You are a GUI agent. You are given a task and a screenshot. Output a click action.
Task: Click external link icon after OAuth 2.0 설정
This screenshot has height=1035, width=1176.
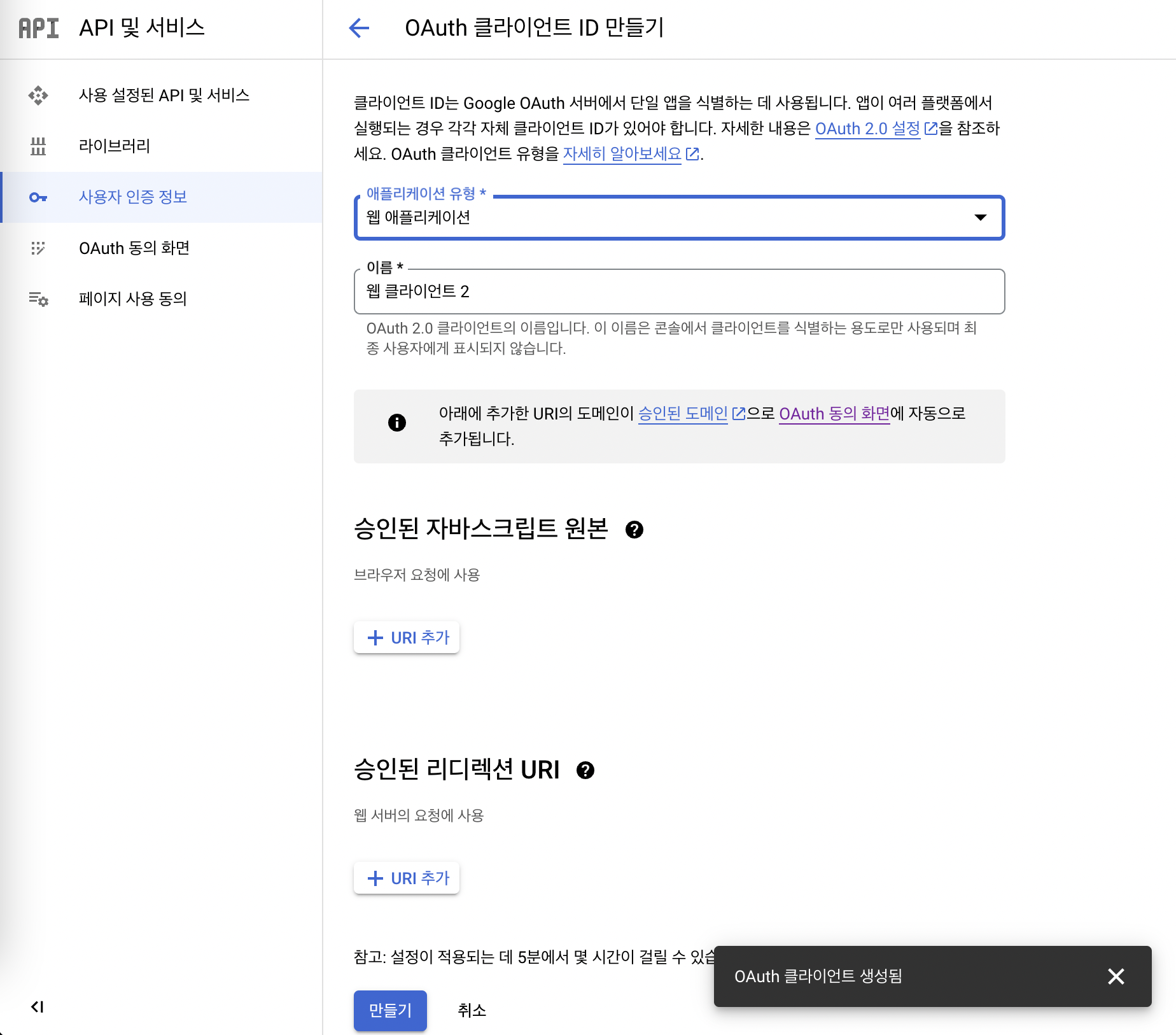930,129
